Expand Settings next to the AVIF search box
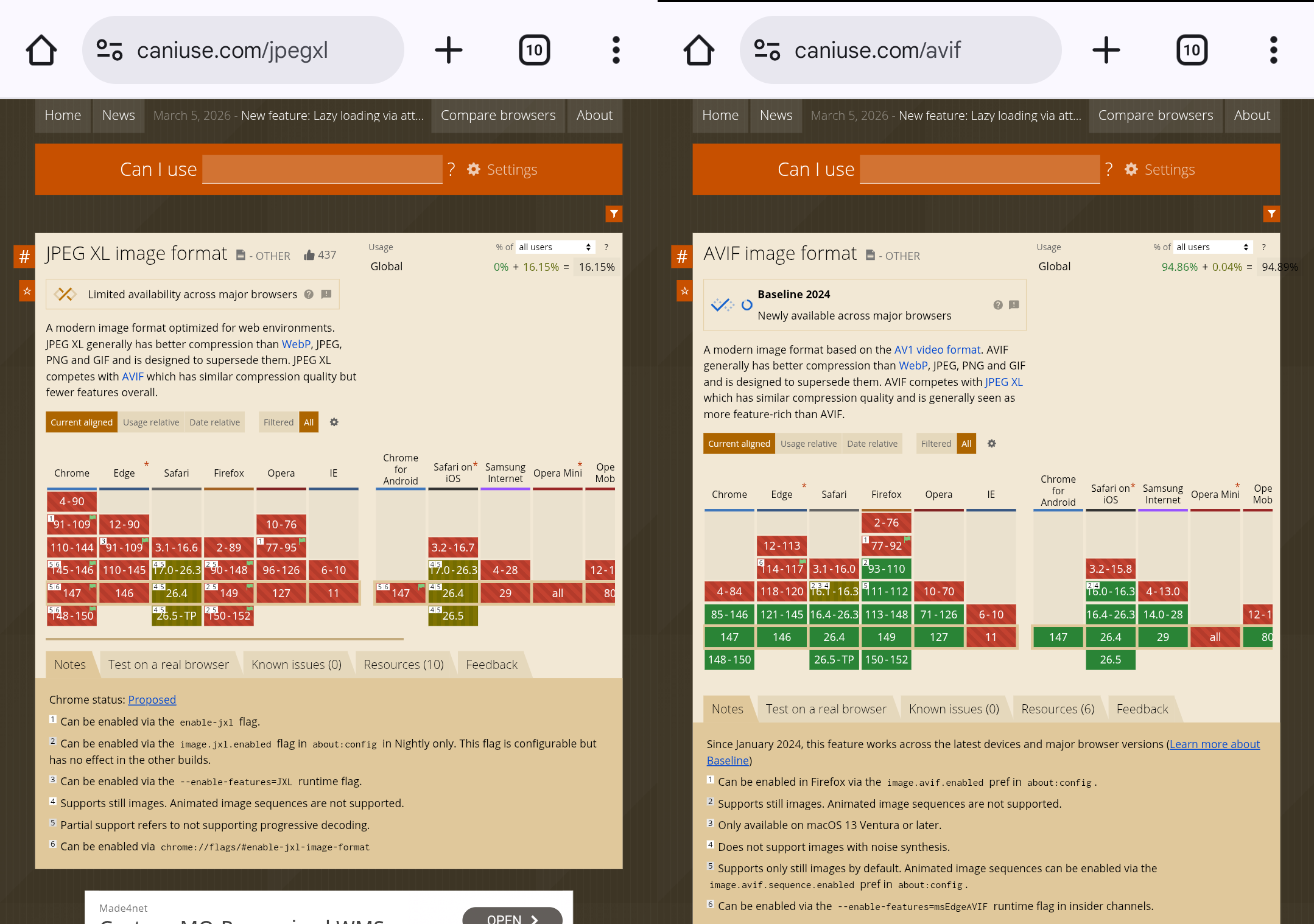The image size is (1314, 924). [x=1160, y=169]
